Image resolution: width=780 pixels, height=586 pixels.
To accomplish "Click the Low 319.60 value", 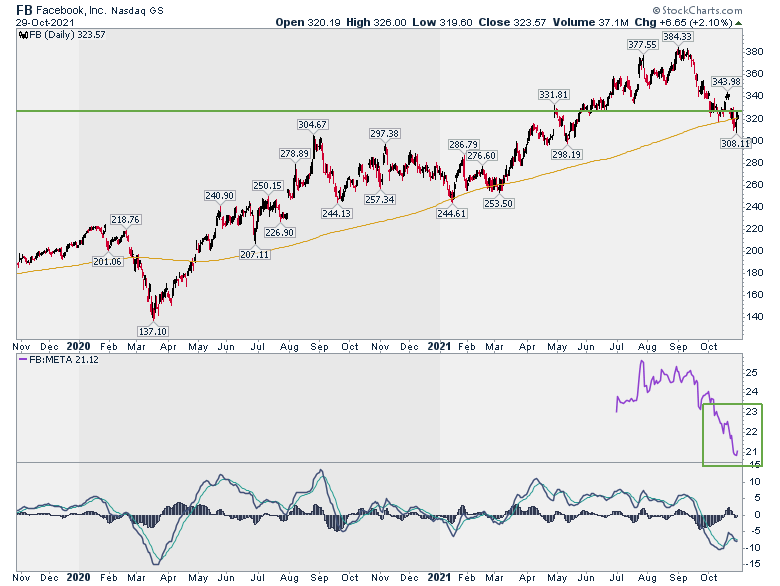I will click(442, 22).
